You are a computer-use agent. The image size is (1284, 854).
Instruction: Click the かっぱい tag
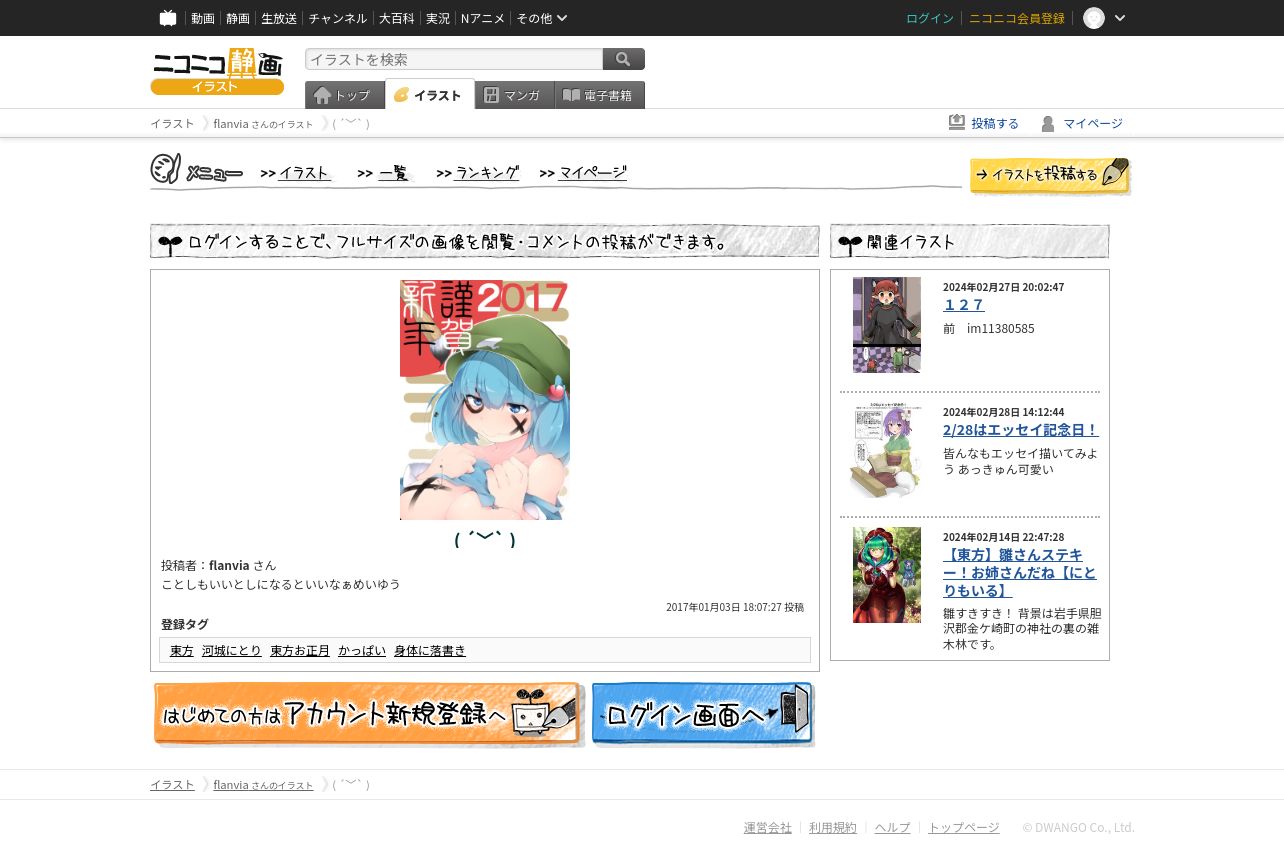click(362, 650)
